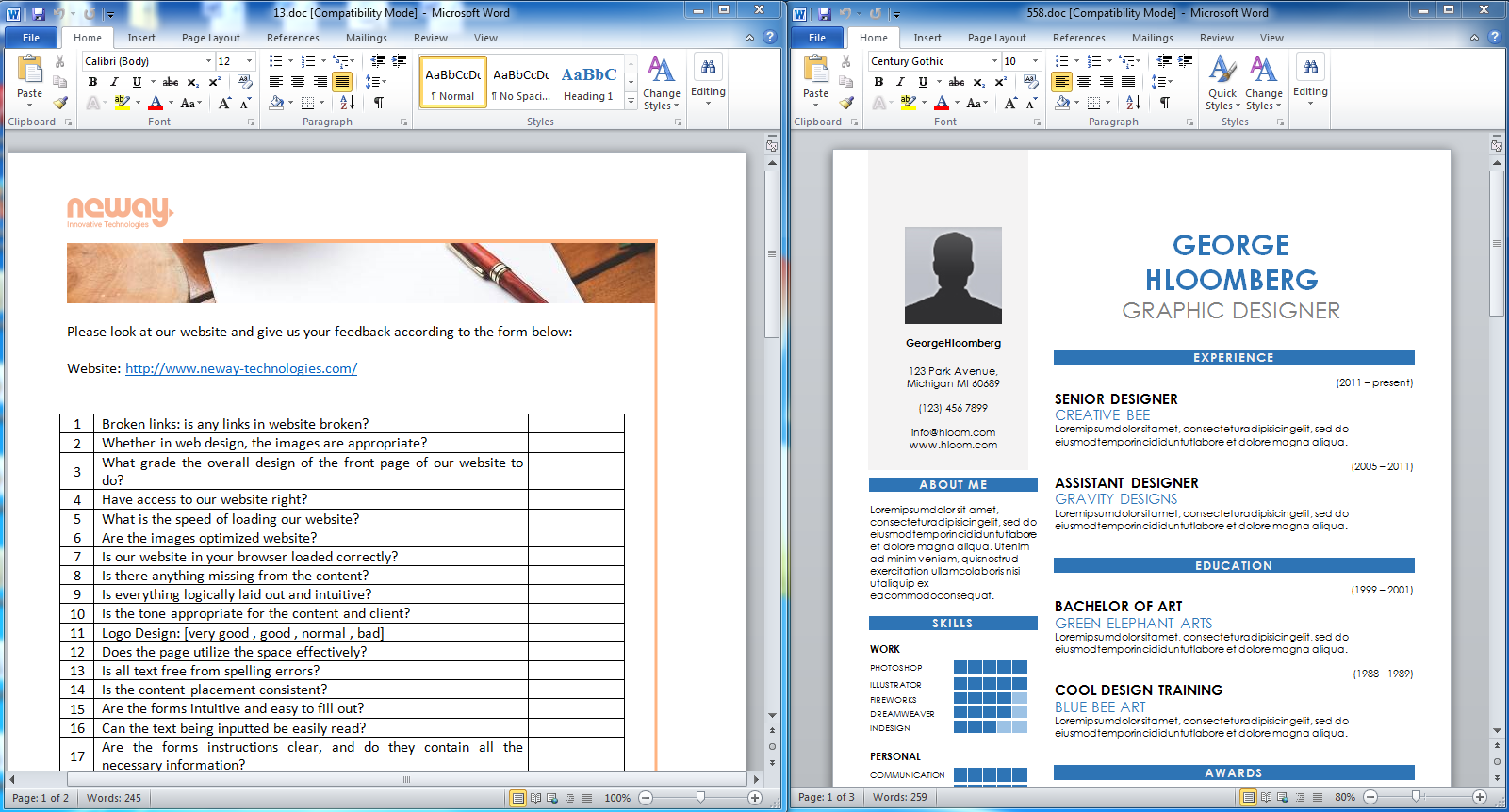Switch to Page Layout tab in 558.doc
The width and height of the screenshot is (1509, 812).
[996, 38]
